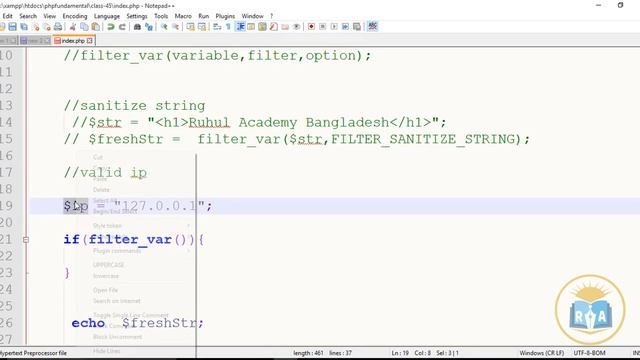Click the UTF-8-BOM encoding status entry
Image resolution: width=640 pixels, height=360 pixels.
pyautogui.click(x=589, y=353)
